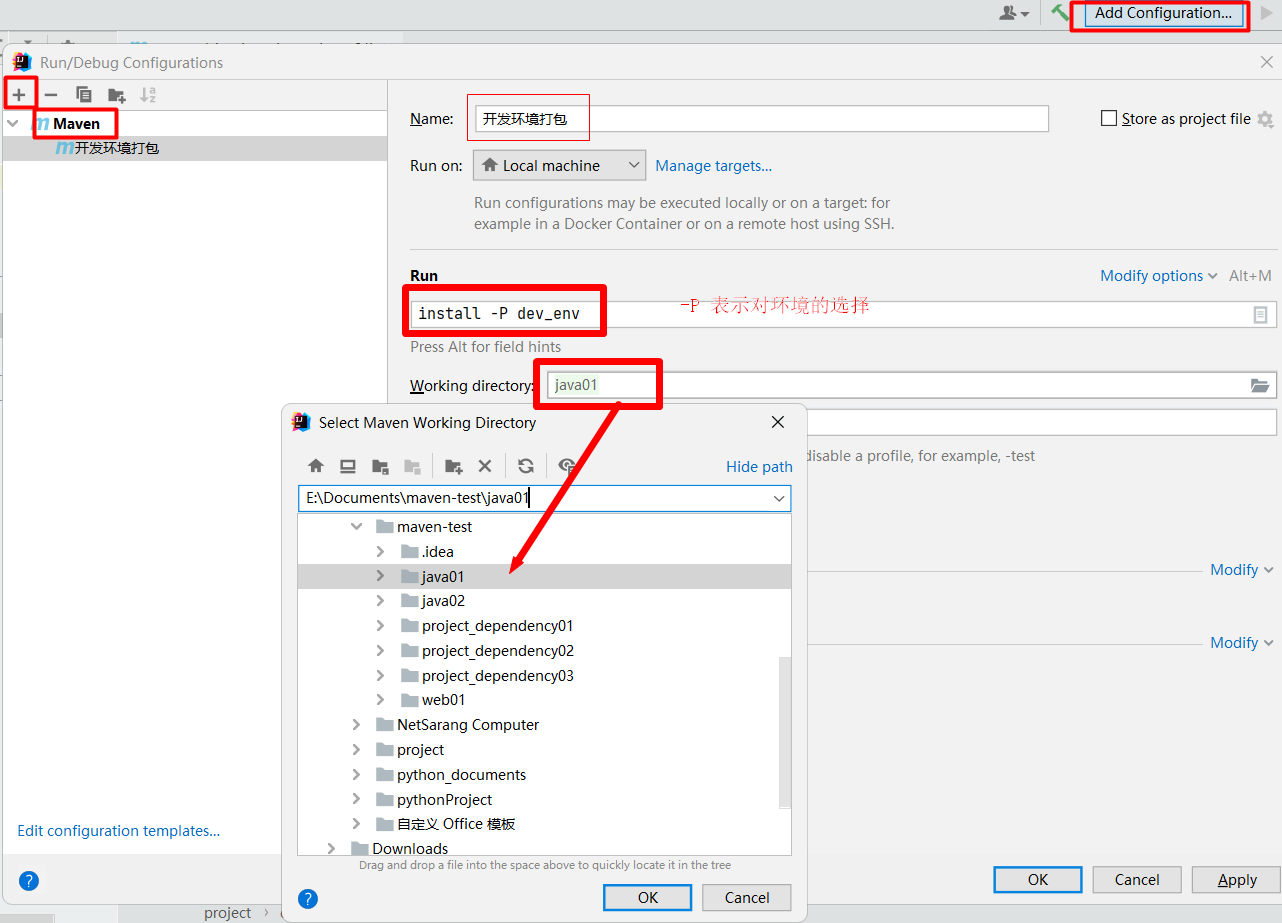Apply the run configuration changes
This screenshot has width=1282, height=923.
coord(1237,880)
